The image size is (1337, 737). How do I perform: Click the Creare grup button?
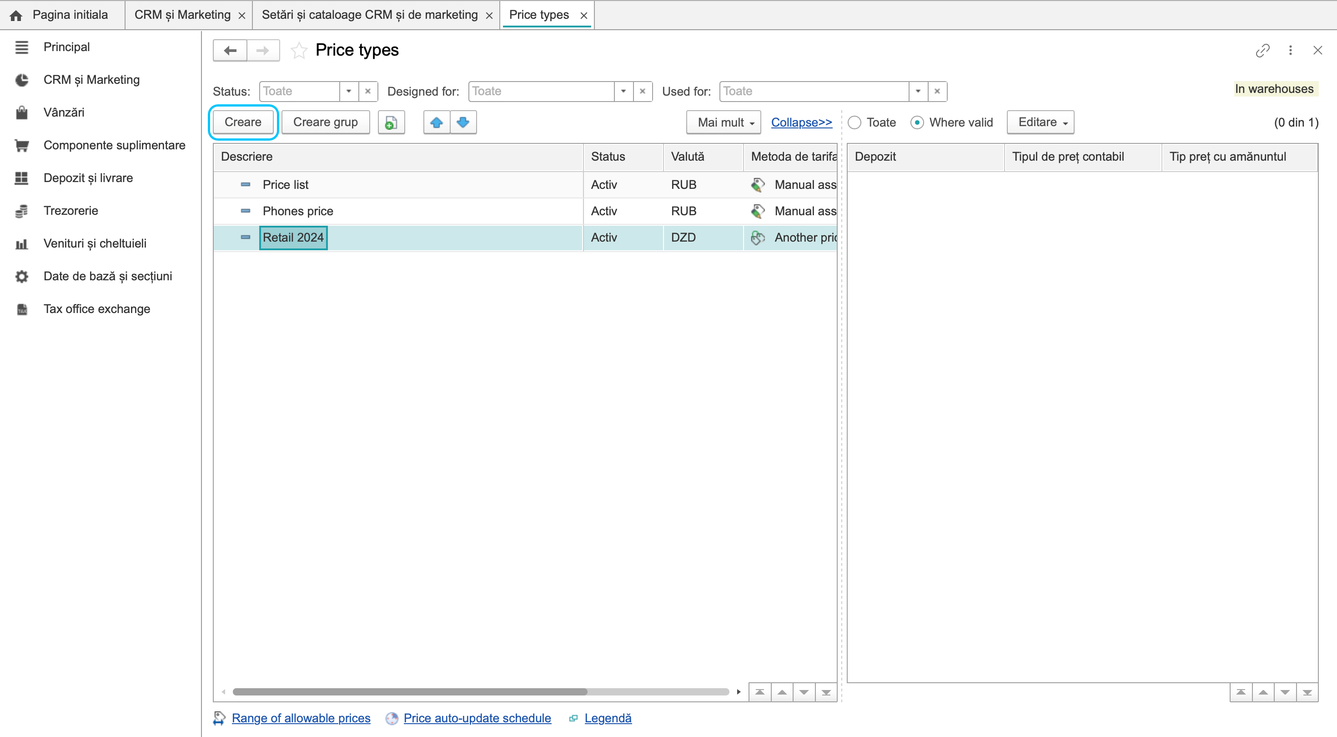point(326,122)
